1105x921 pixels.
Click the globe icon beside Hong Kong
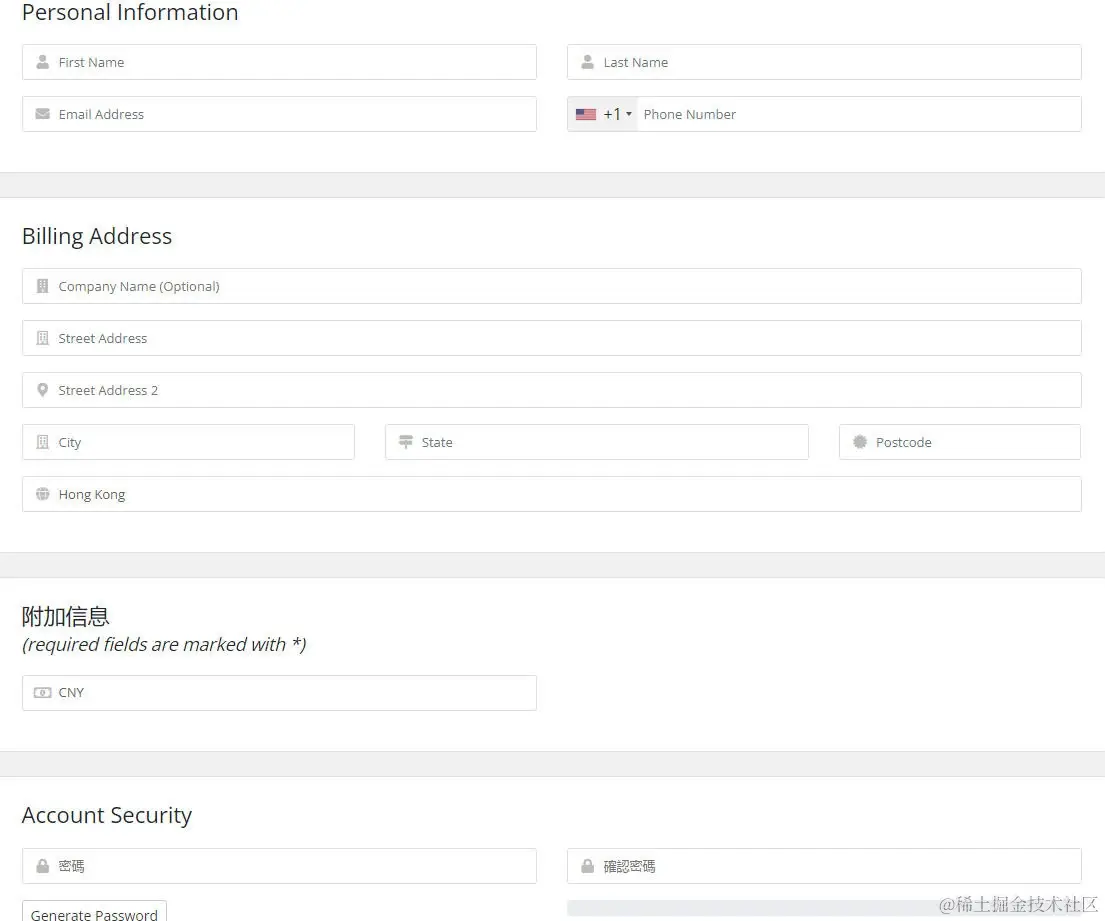pos(42,494)
